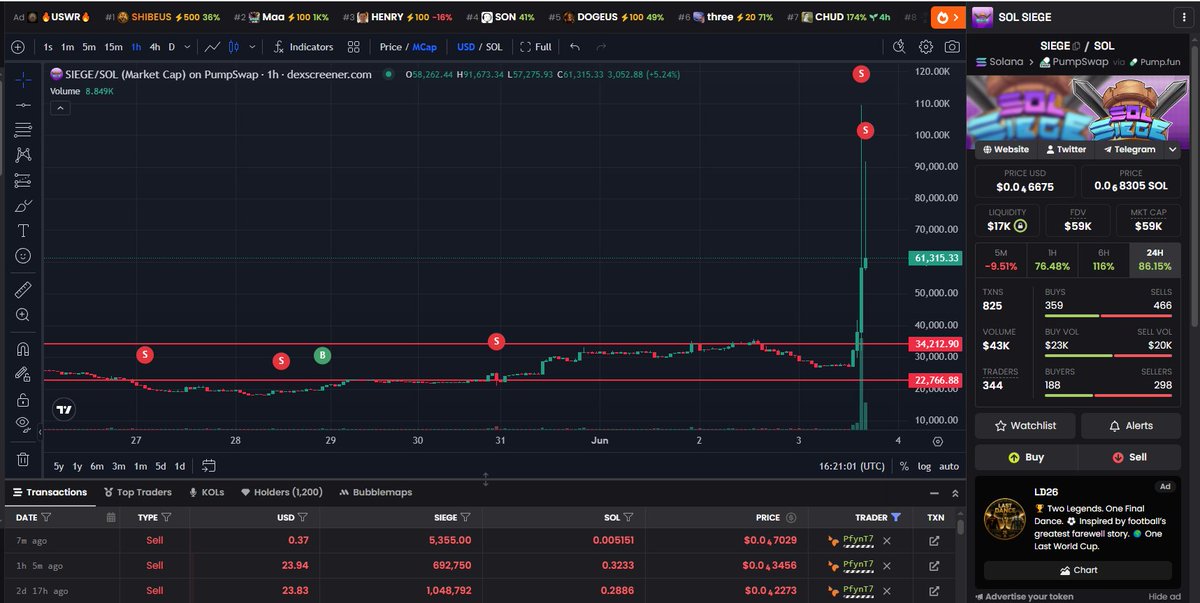The image size is (1200, 603).
Task: Click the red Sell button
Action: tap(1130, 457)
